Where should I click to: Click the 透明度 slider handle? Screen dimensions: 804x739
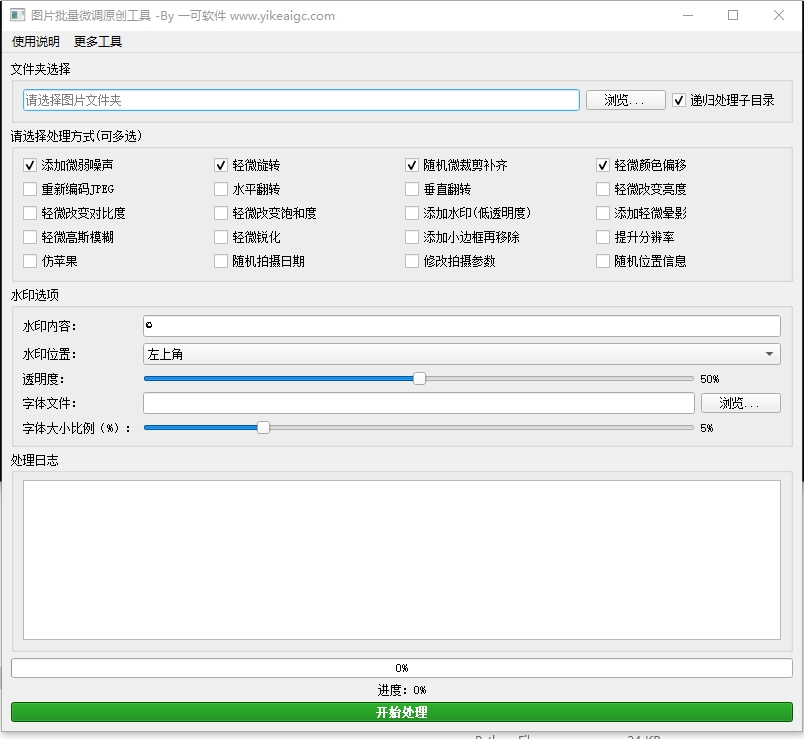419,379
